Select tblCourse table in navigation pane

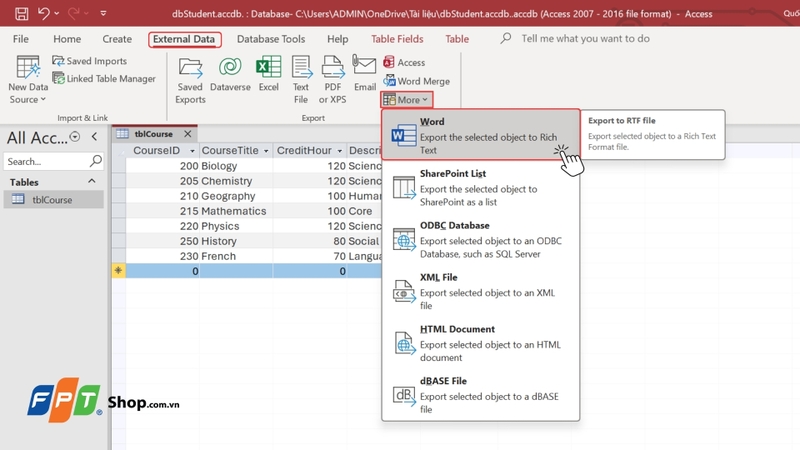52,199
